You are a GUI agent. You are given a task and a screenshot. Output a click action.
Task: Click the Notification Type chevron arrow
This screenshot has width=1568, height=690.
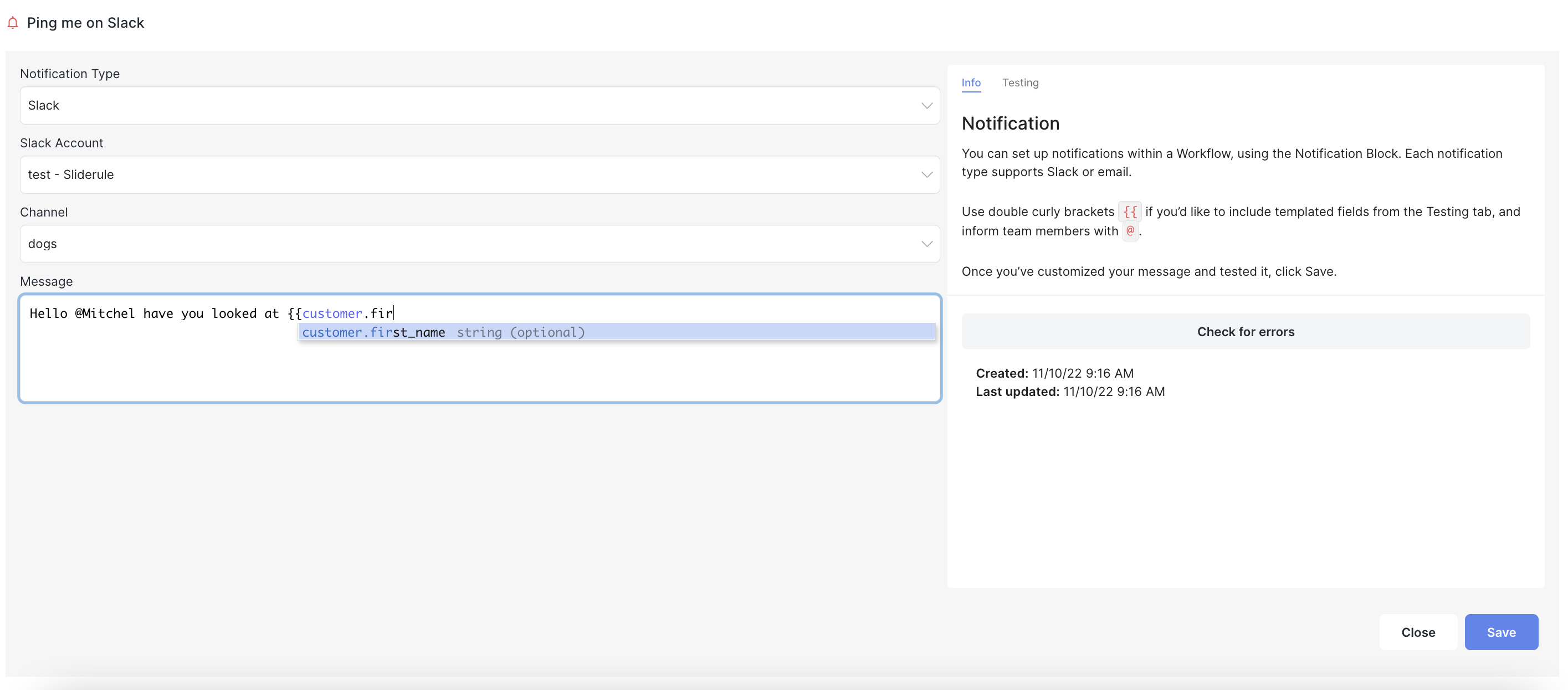[x=926, y=106]
